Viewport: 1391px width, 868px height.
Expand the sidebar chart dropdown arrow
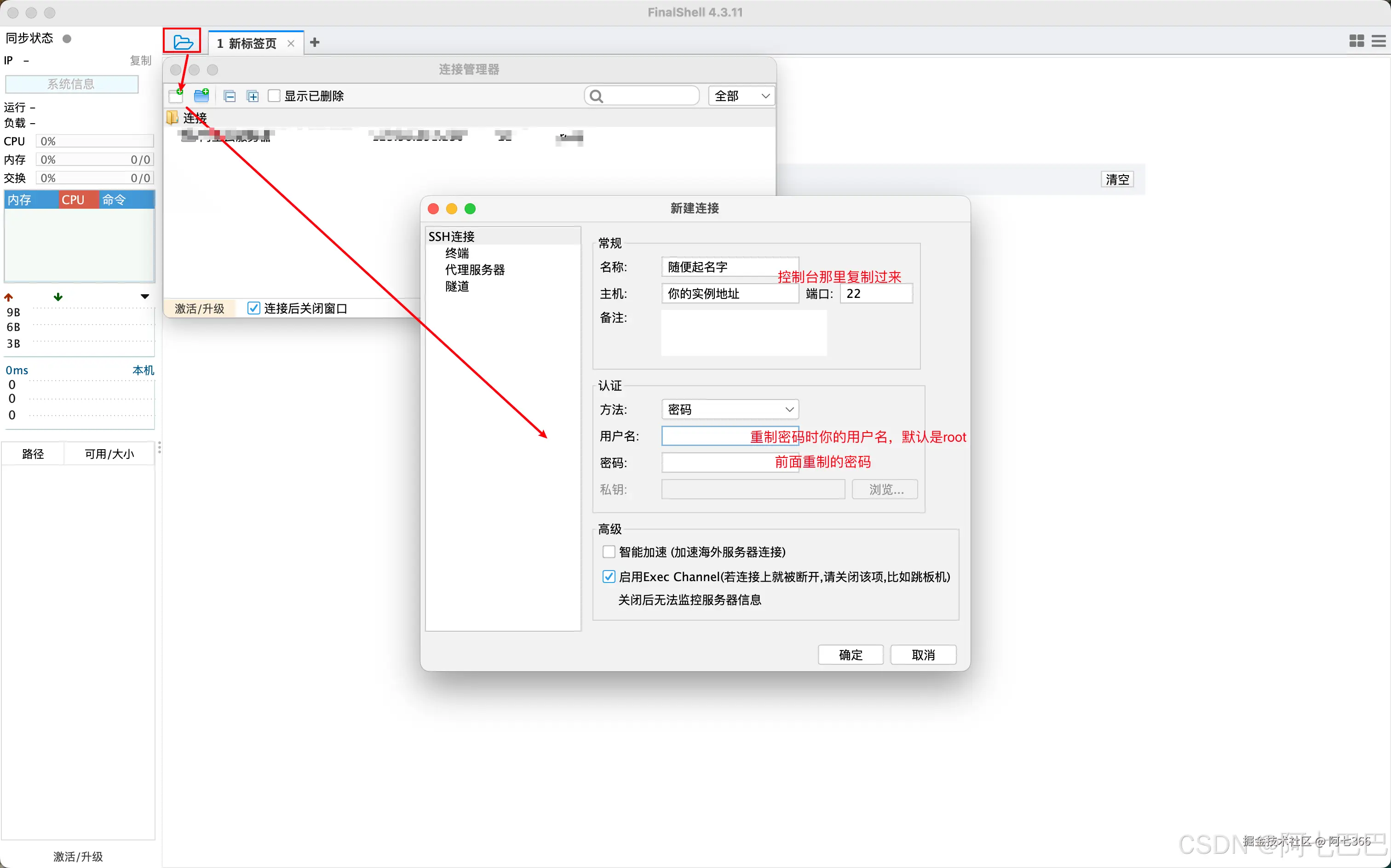click(145, 296)
